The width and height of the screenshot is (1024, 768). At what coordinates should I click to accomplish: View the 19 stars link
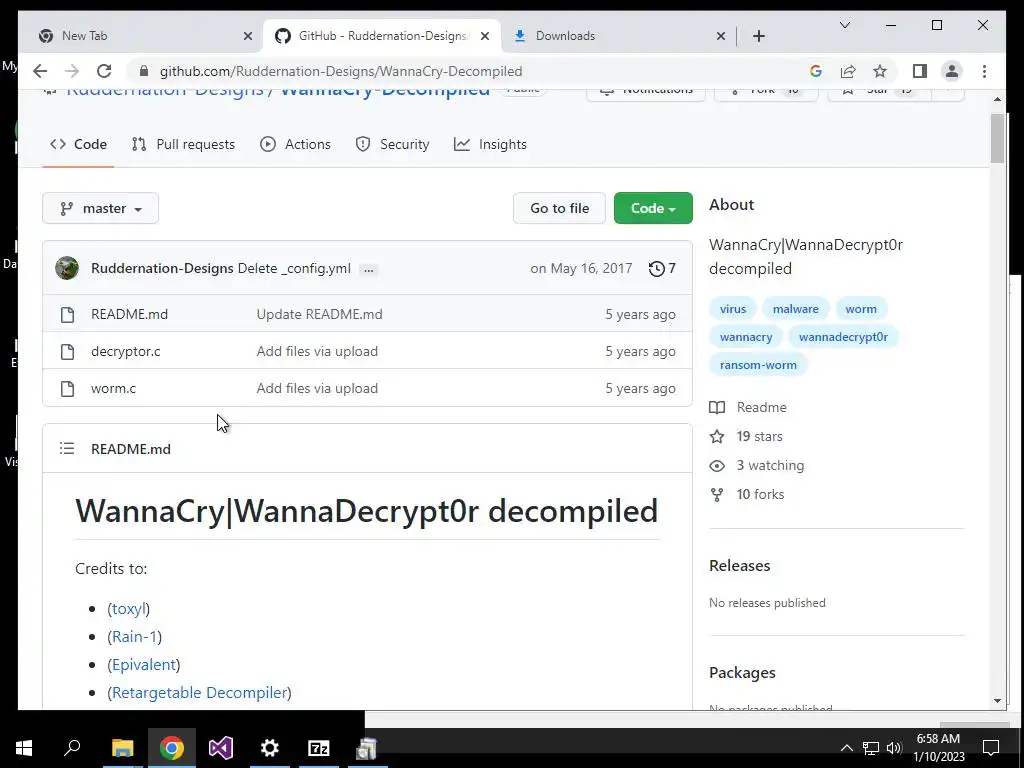point(746,436)
